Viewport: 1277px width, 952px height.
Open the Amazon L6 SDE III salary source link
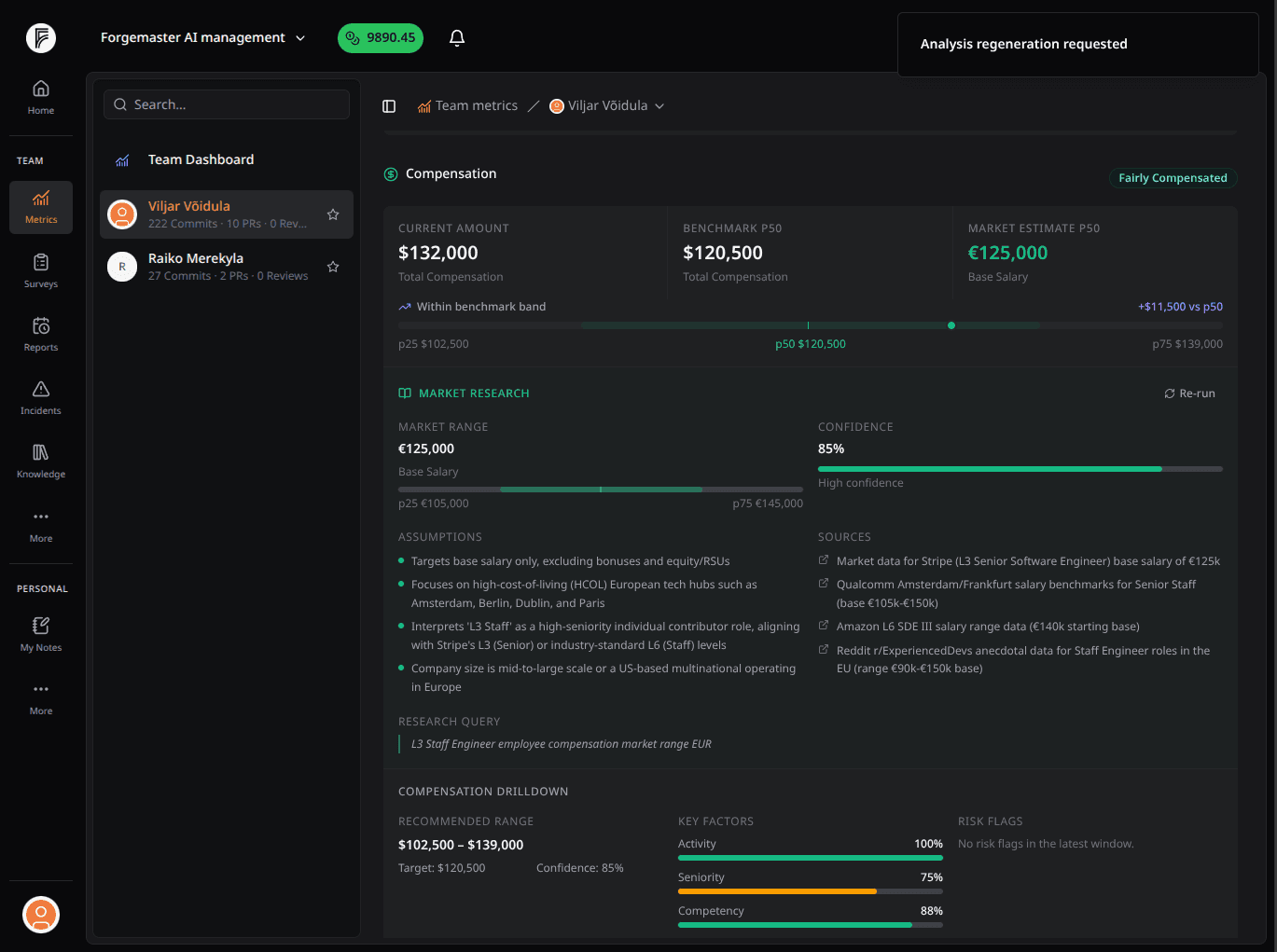click(987, 626)
